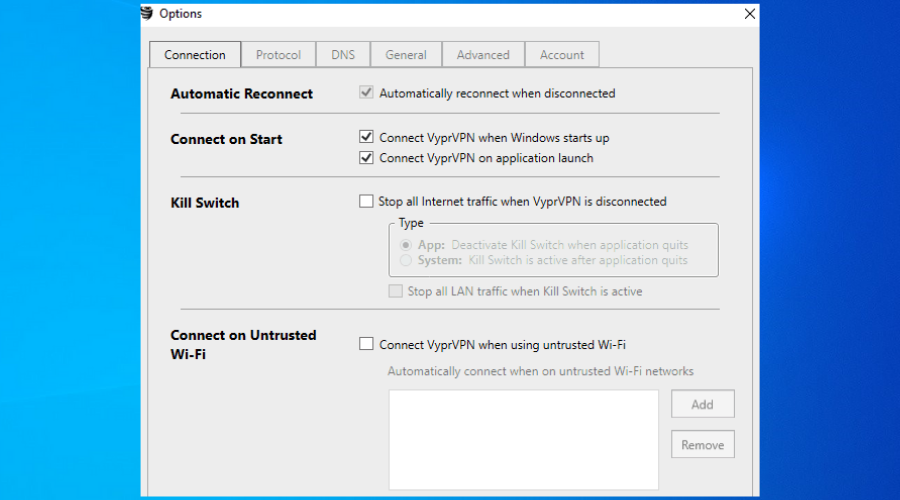Open the DNS tab
This screenshot has height=500, width=900.
point(343,55)
